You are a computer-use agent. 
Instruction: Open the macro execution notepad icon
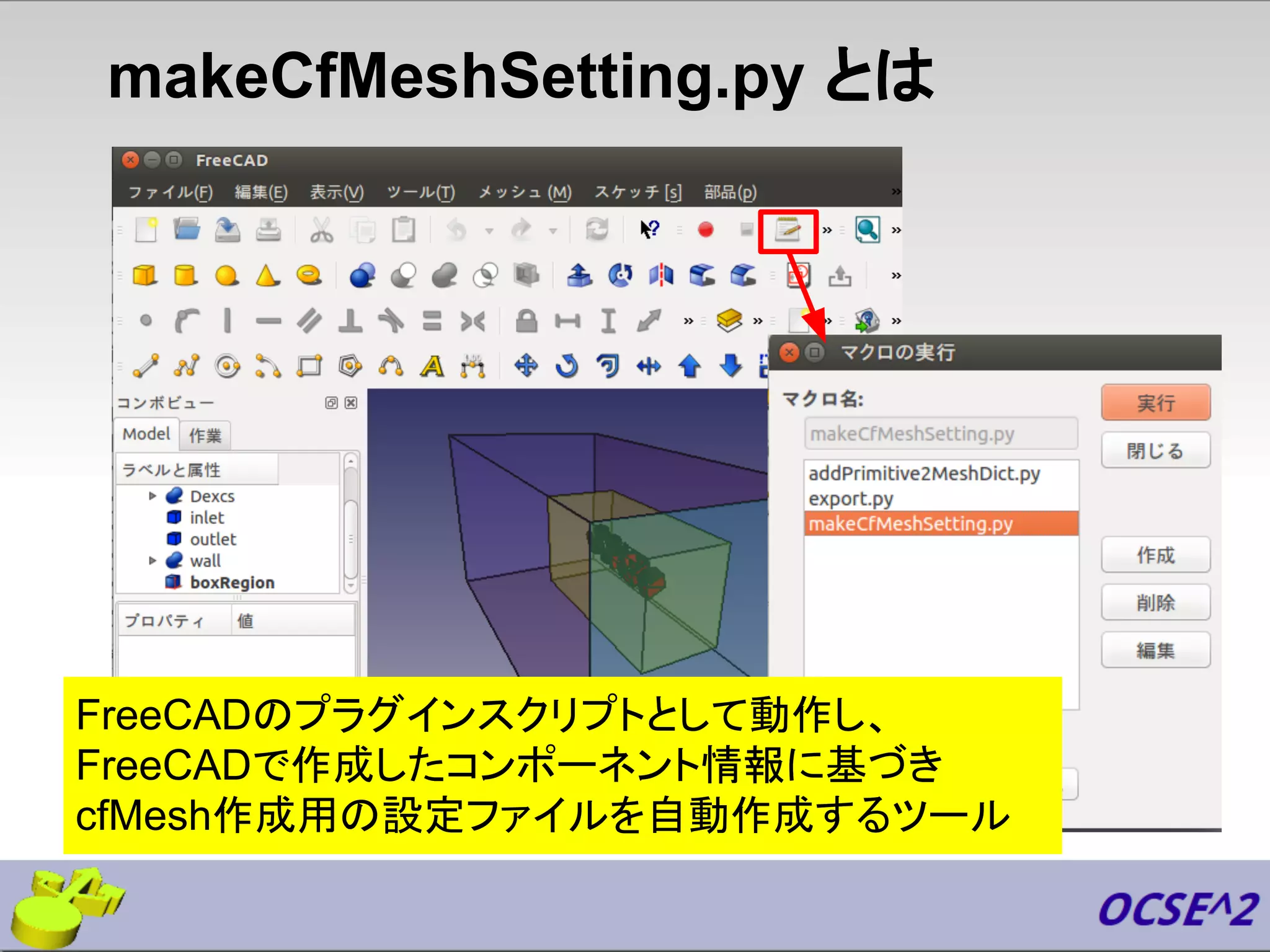[788, 231]
